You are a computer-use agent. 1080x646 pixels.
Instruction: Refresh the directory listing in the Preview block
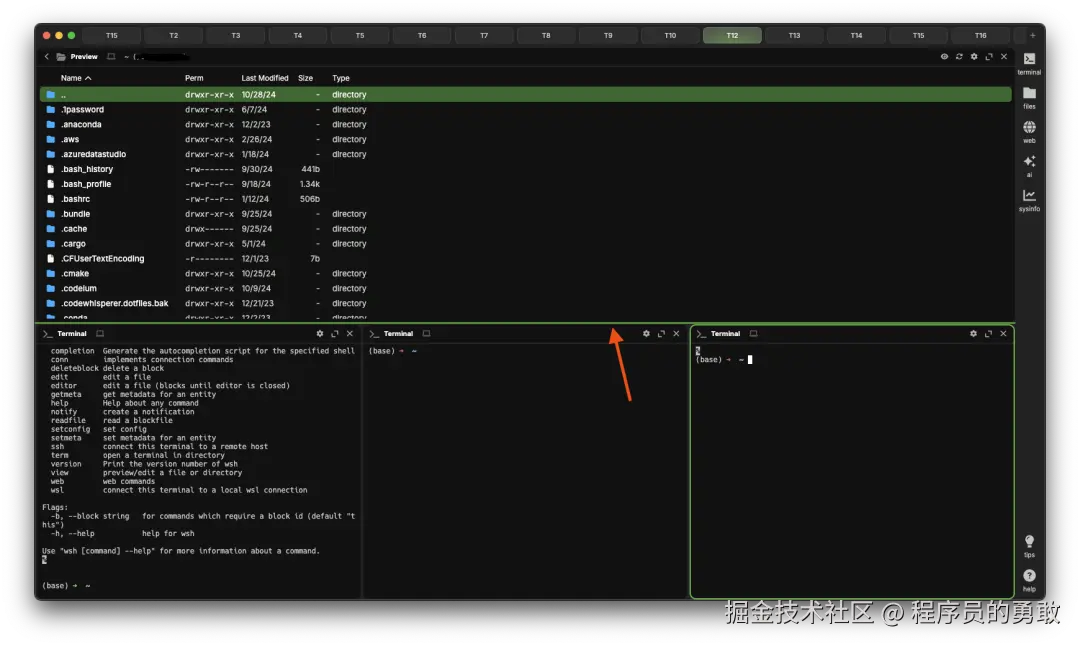coord(958,57)
